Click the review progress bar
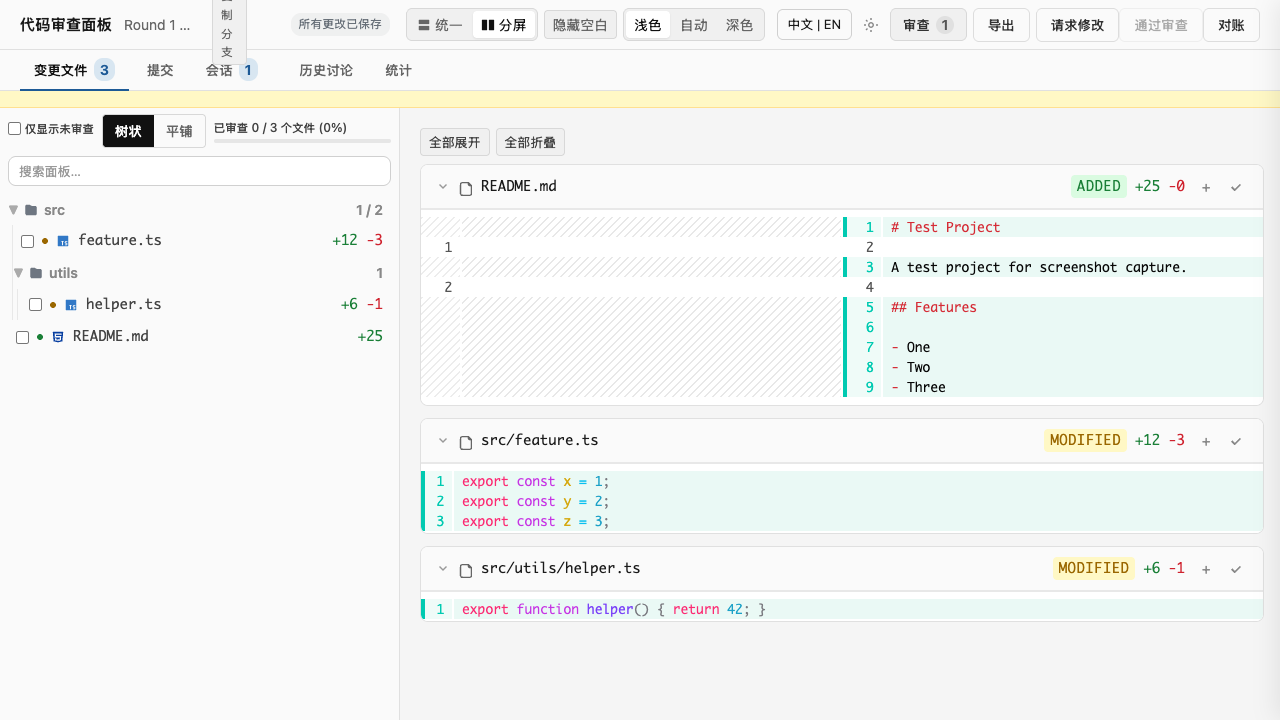Screen dimensions: 1280x720 coord(302,141)
